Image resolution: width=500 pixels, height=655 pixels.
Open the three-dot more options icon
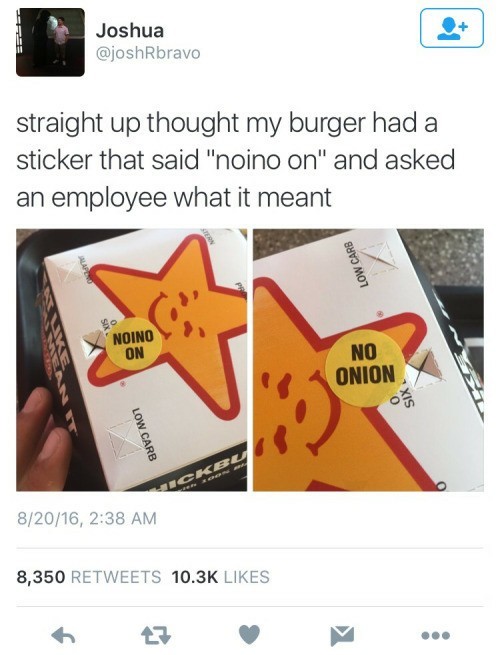435,635
